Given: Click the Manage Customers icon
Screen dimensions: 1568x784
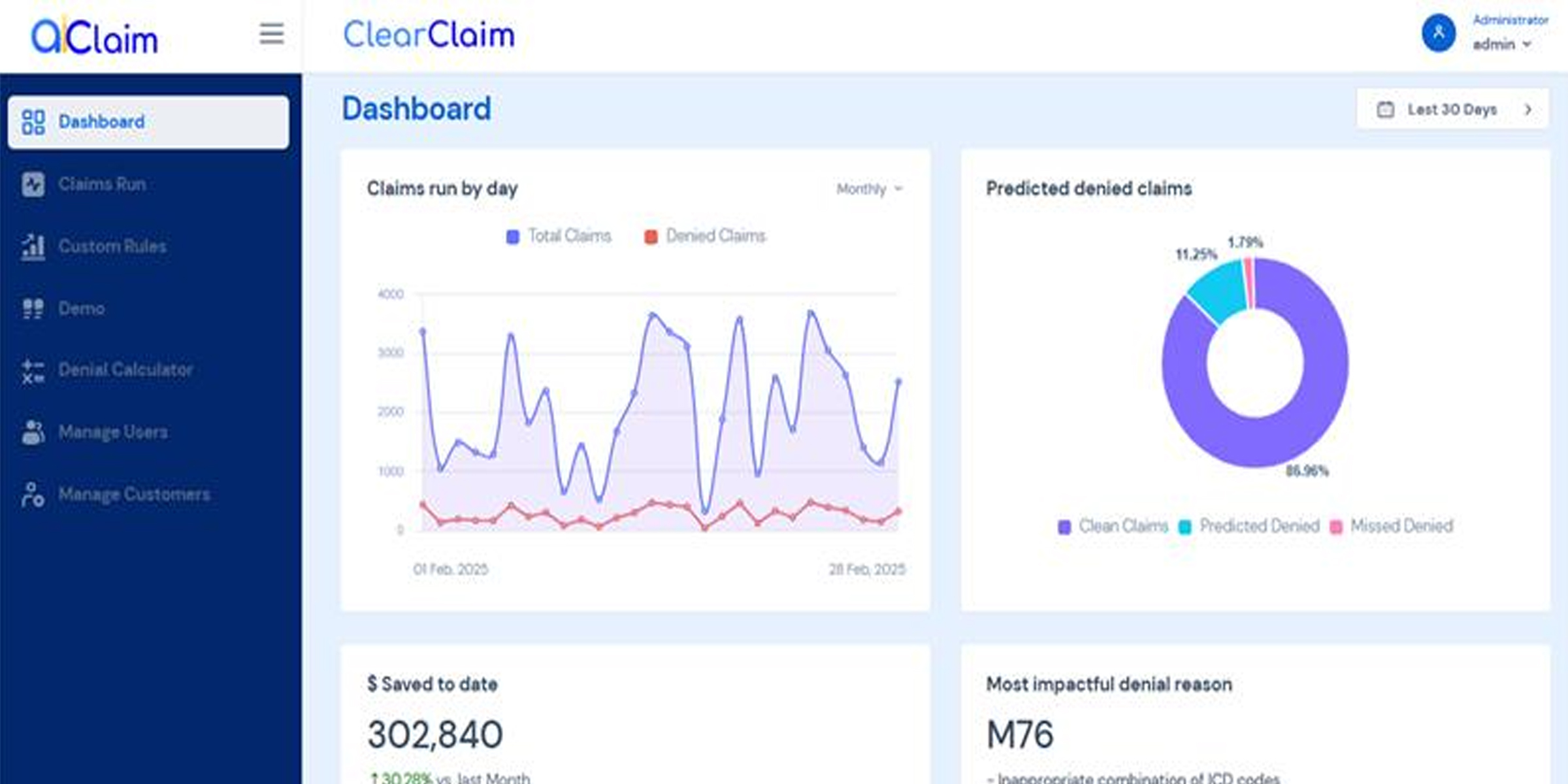Looking at the screenshot, I should click(33, 495).
